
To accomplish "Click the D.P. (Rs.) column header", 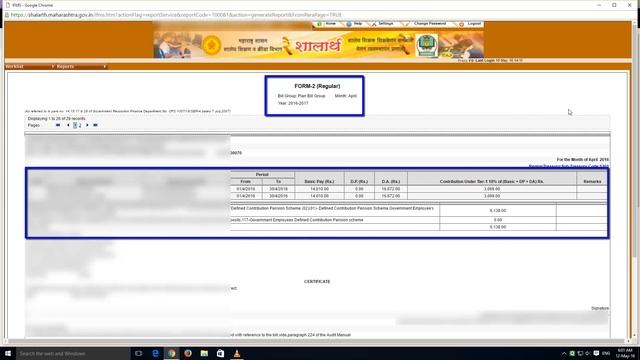I will click(x=359, y=181).
